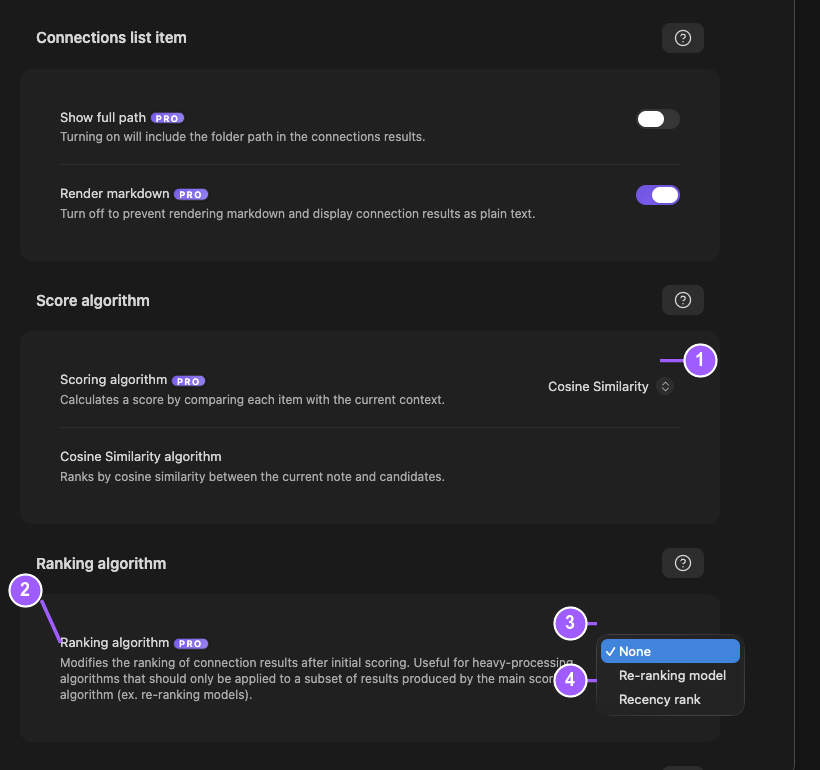The image size is (820, 770).
Task: Click the PRO badge beside Ranking algorithm
Action: (191, 644)
